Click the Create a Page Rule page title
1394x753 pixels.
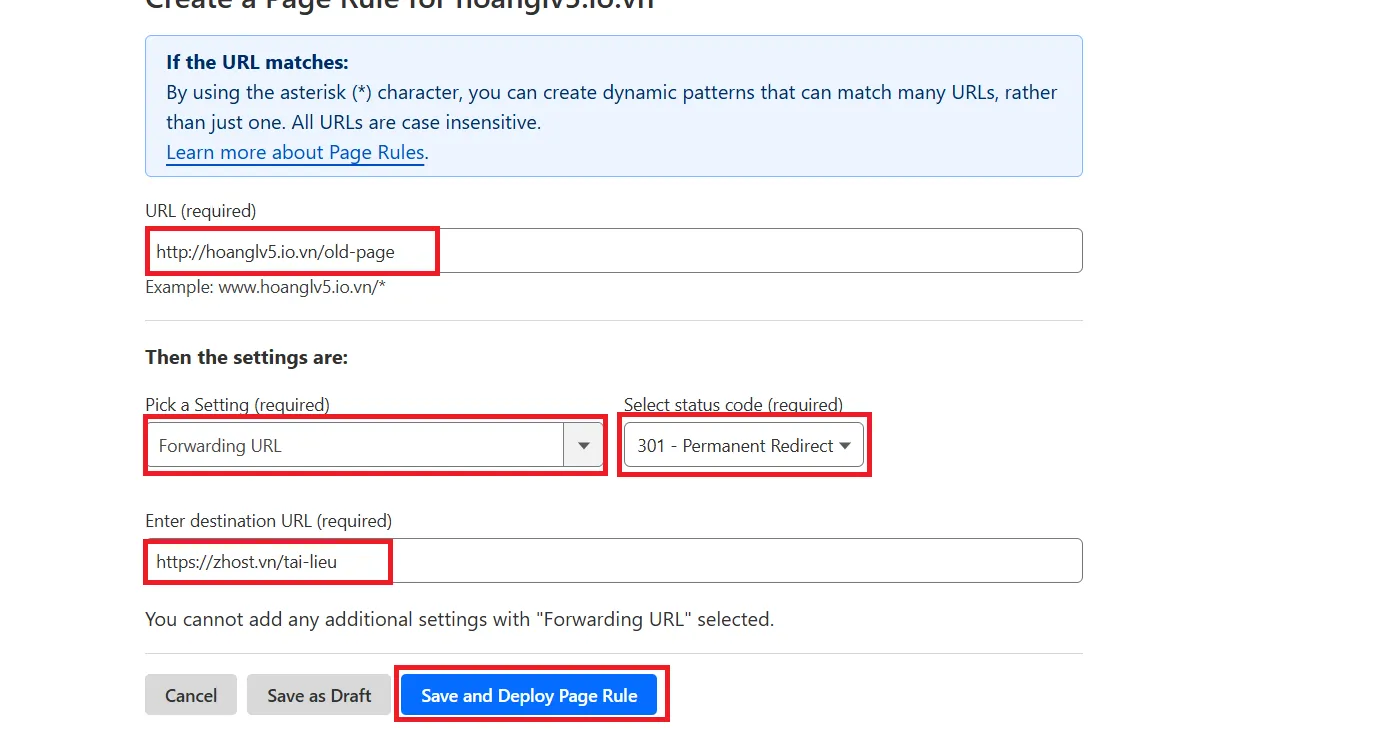coord(400,4)
